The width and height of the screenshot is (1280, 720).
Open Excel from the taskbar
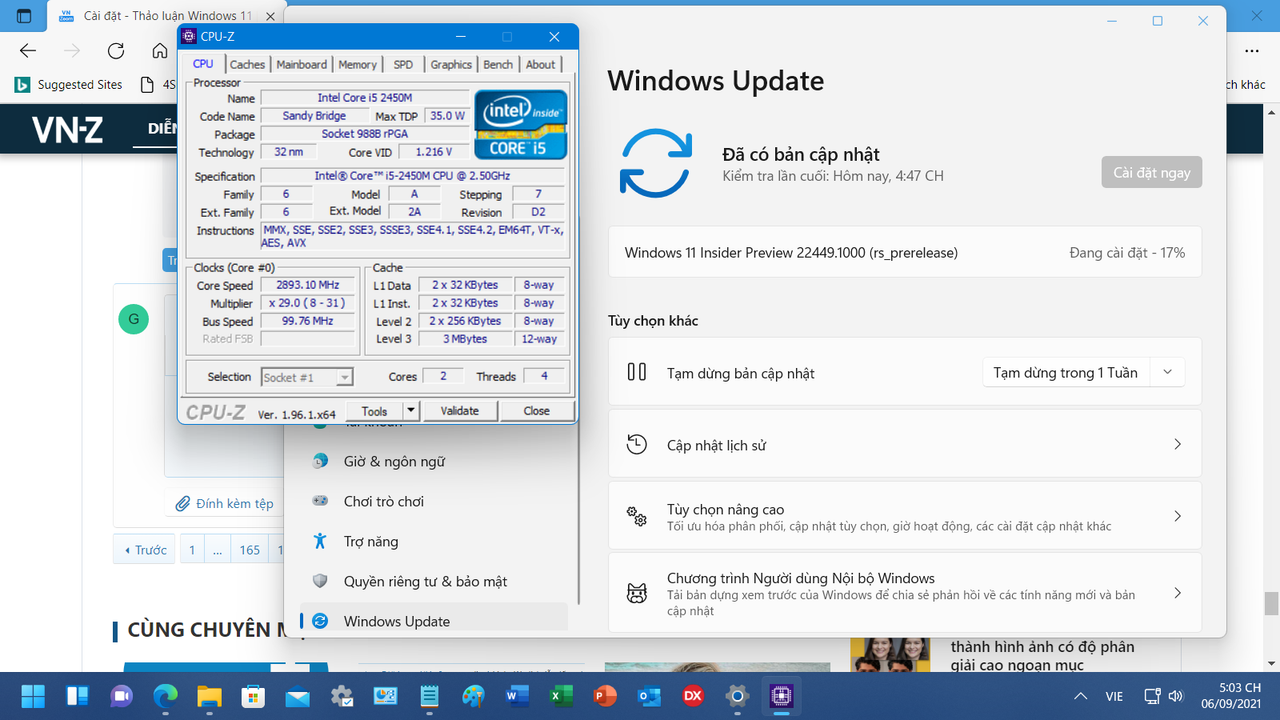tap(561, 696)
